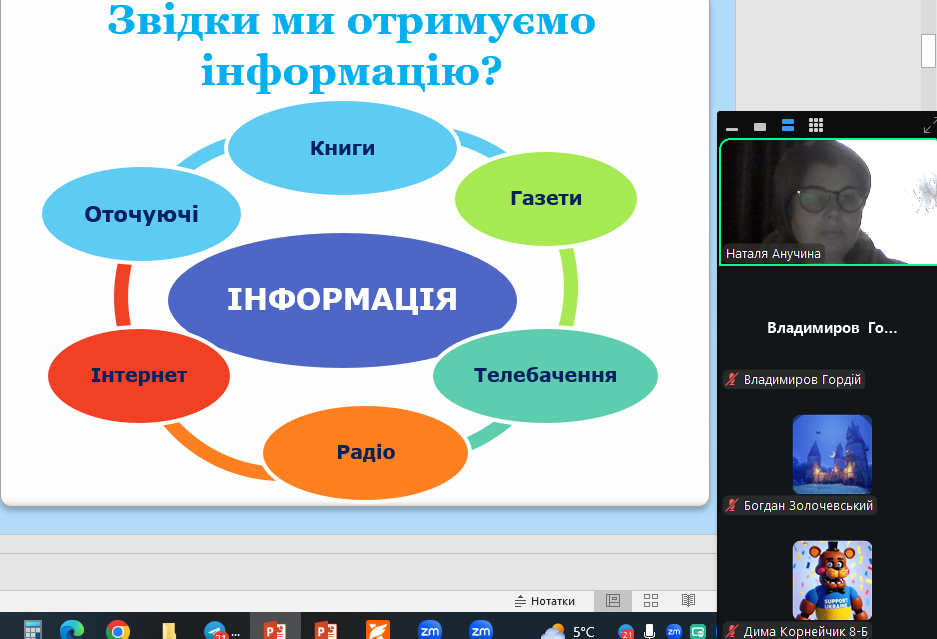Viewport: 937px width, 639px height.
Task: Select Наталя Анучина's video tile
Action: [x=828, y=201]
